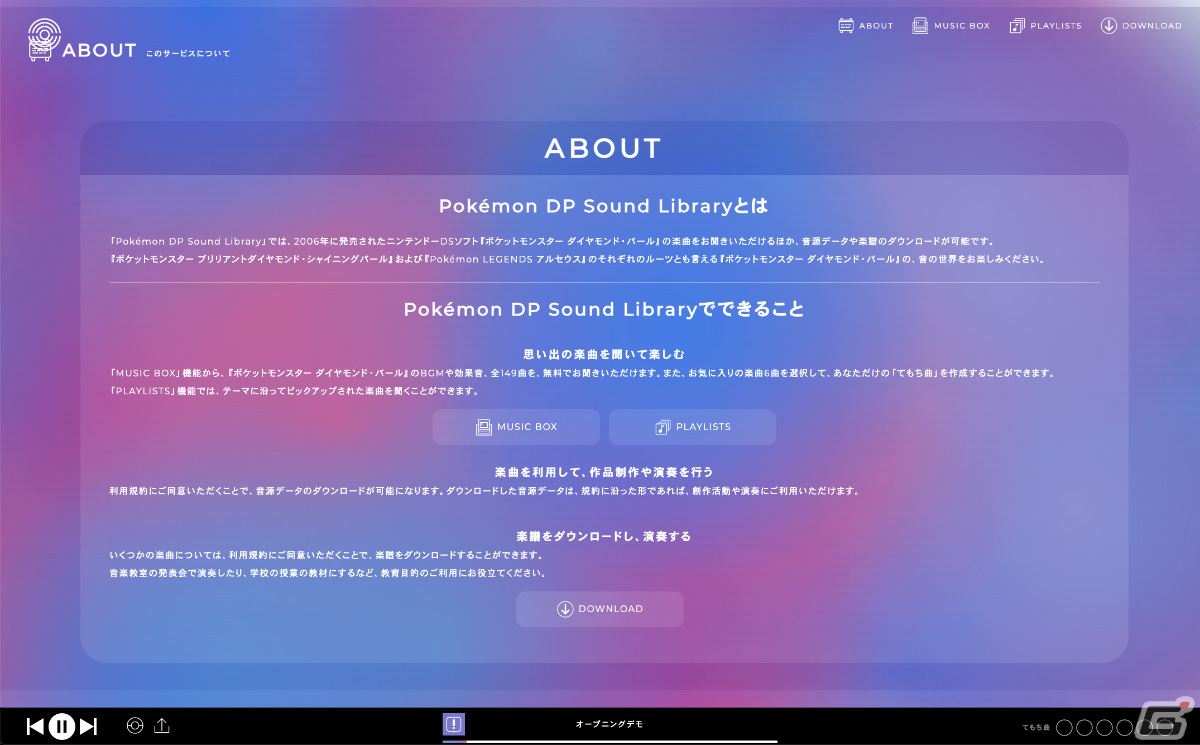Open DOWNLOAD in the top navigation
This screenshot has width=1200, height=745.
point(1141,26)
